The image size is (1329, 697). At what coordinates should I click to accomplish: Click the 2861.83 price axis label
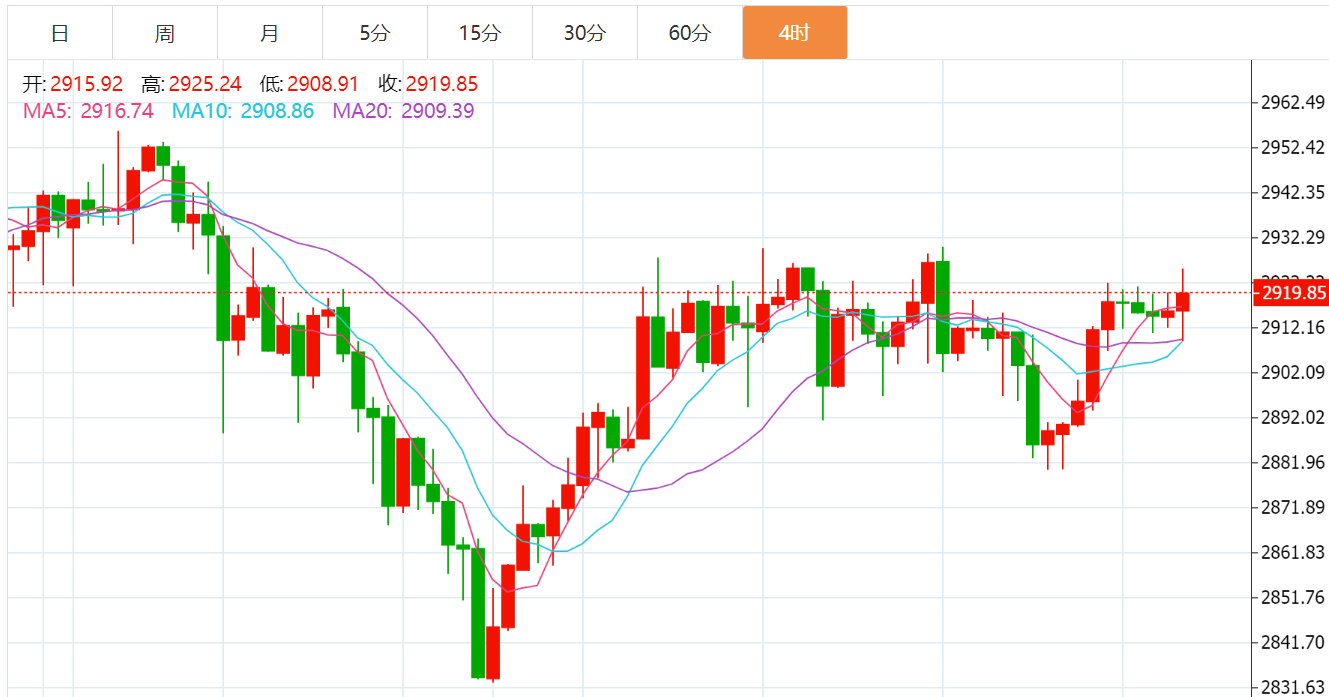(1294, 553)
